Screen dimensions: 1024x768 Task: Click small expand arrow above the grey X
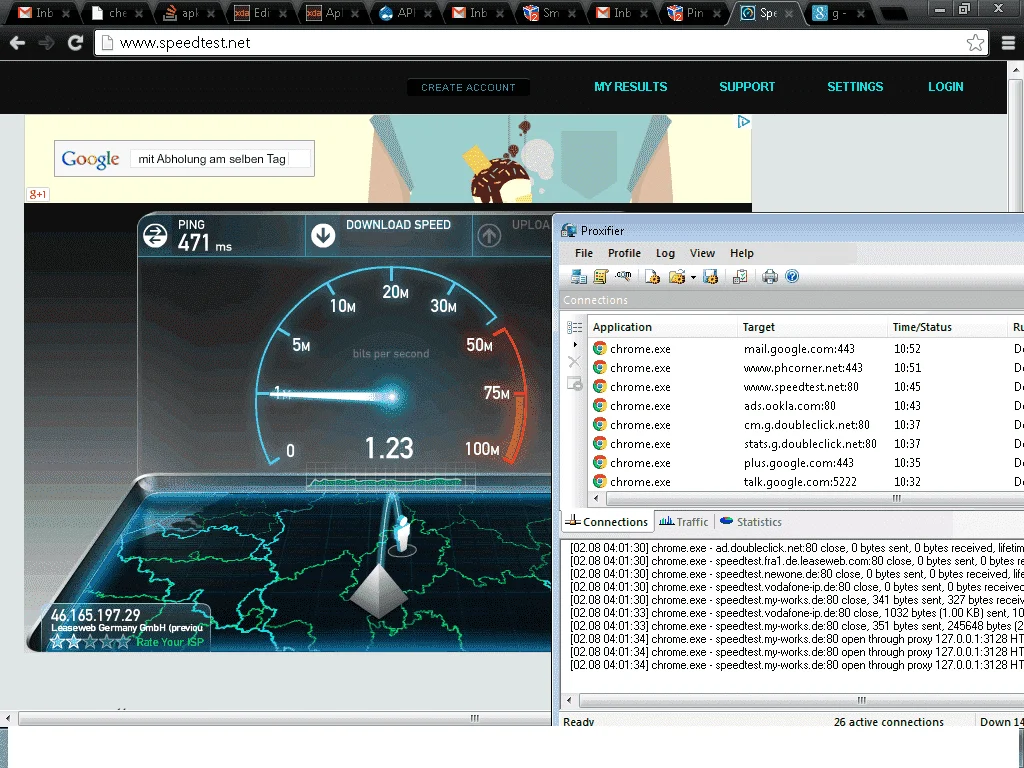pos(575,344)
